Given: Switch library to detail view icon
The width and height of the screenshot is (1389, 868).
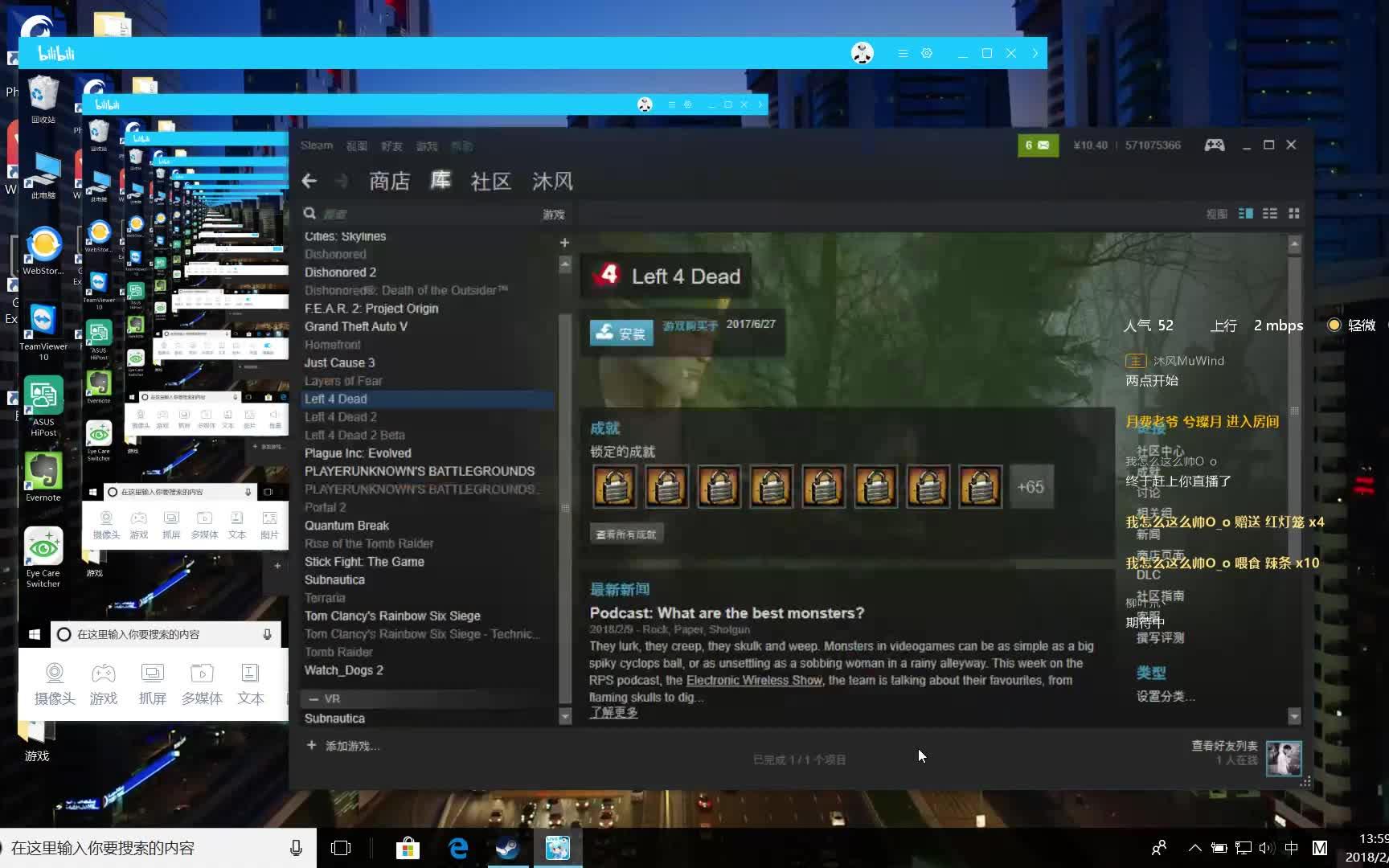Looking at the screenshot, I should click(1246, 214).
